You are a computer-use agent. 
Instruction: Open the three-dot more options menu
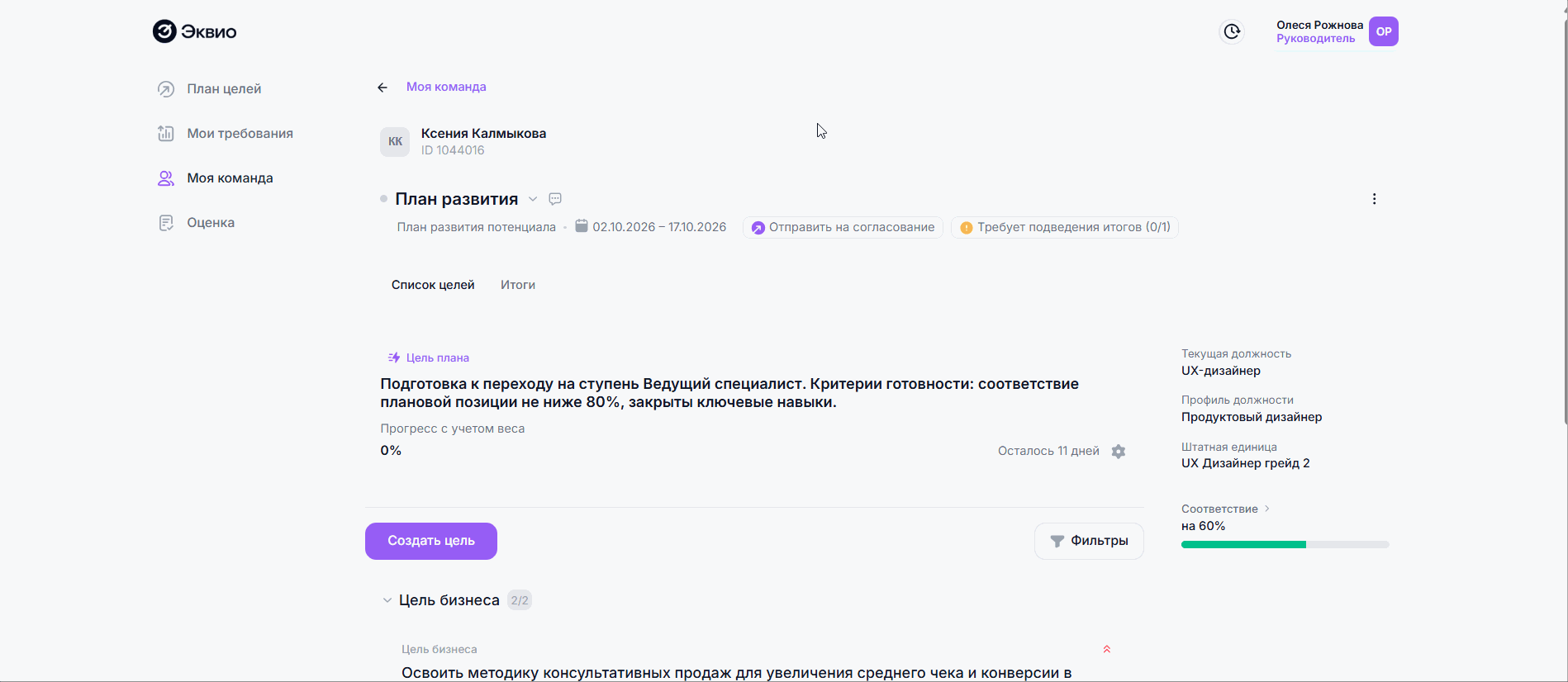click(1375, 199)
